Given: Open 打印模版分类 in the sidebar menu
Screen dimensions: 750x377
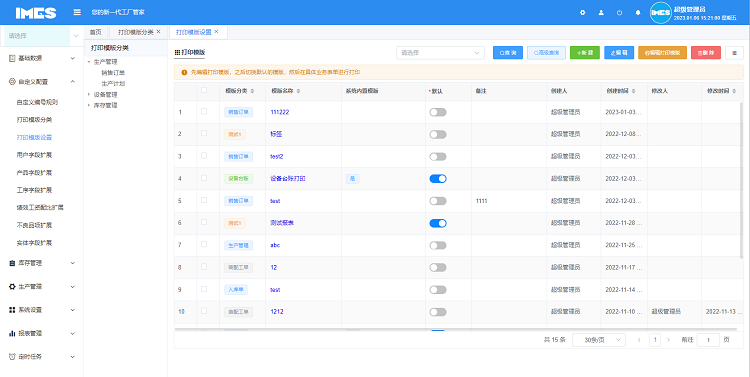Looking at the screenshot, I should [34, 120].
